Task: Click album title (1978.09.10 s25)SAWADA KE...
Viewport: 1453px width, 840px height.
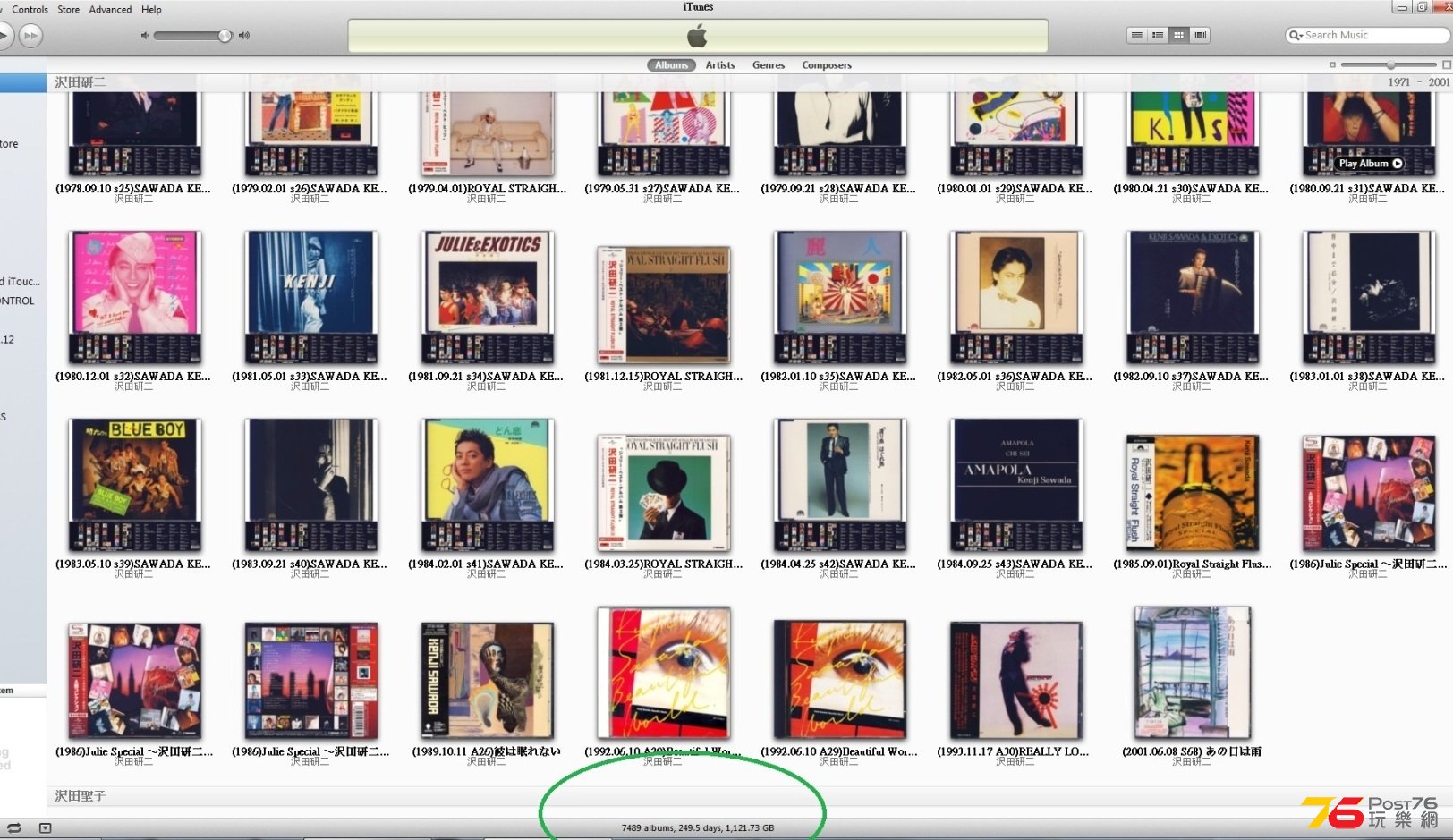Action: [x=133, y=189]
